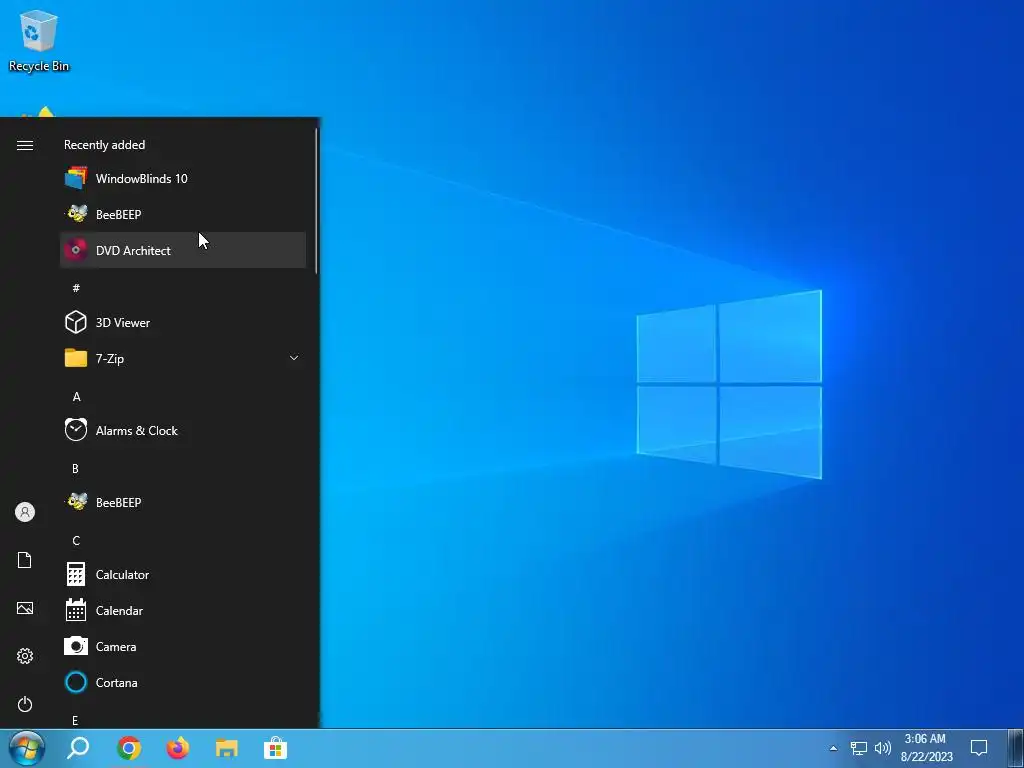This screenshot has height=768, width=1024.
Task: Open Alarms & Clock
Action: [183, 430]
